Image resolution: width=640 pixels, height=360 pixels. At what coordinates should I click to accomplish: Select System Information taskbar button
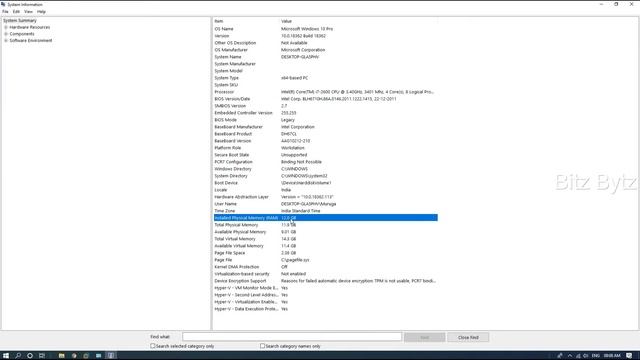pyautogui.click(x=111, y=356)
